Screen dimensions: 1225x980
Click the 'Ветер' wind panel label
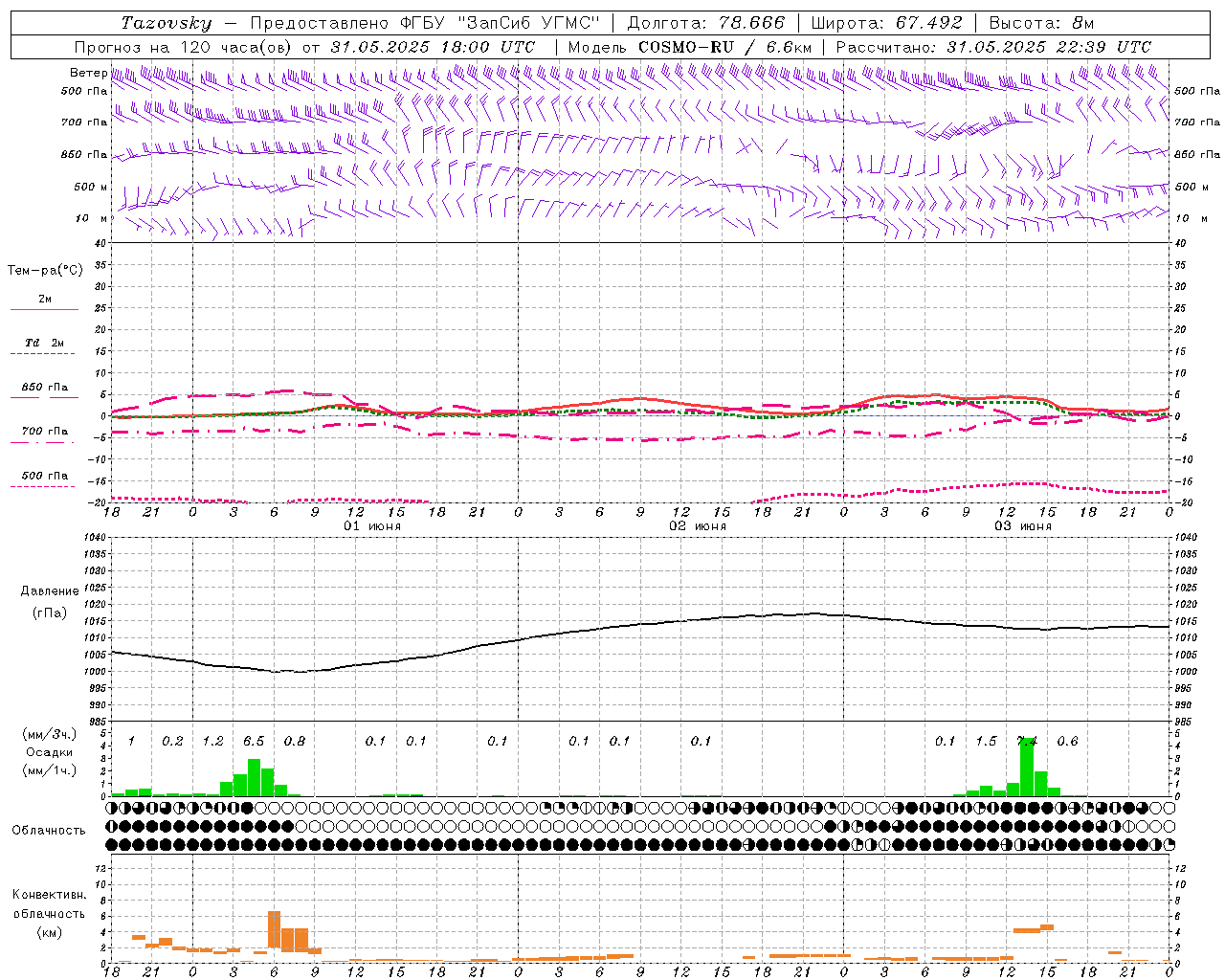coord(89,73)
